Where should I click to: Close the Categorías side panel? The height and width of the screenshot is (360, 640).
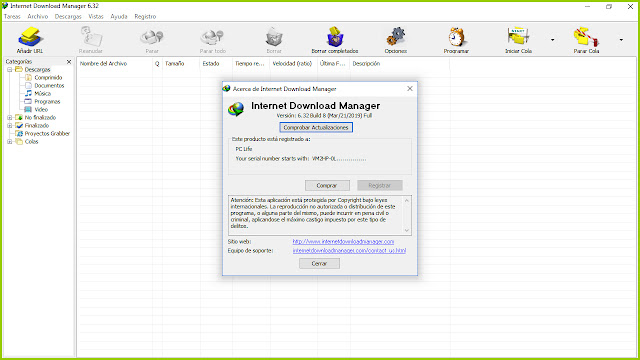pos(69,62)
